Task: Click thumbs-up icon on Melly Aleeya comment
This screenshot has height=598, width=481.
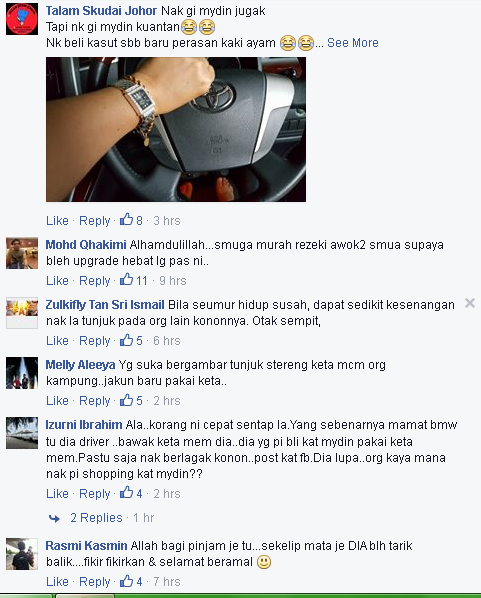Action: click(126, 400)
